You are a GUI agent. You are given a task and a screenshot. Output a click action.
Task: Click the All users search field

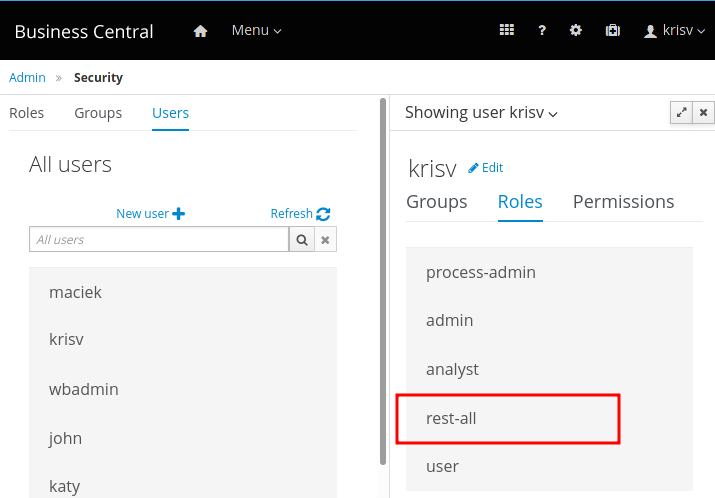click(159, 239)
